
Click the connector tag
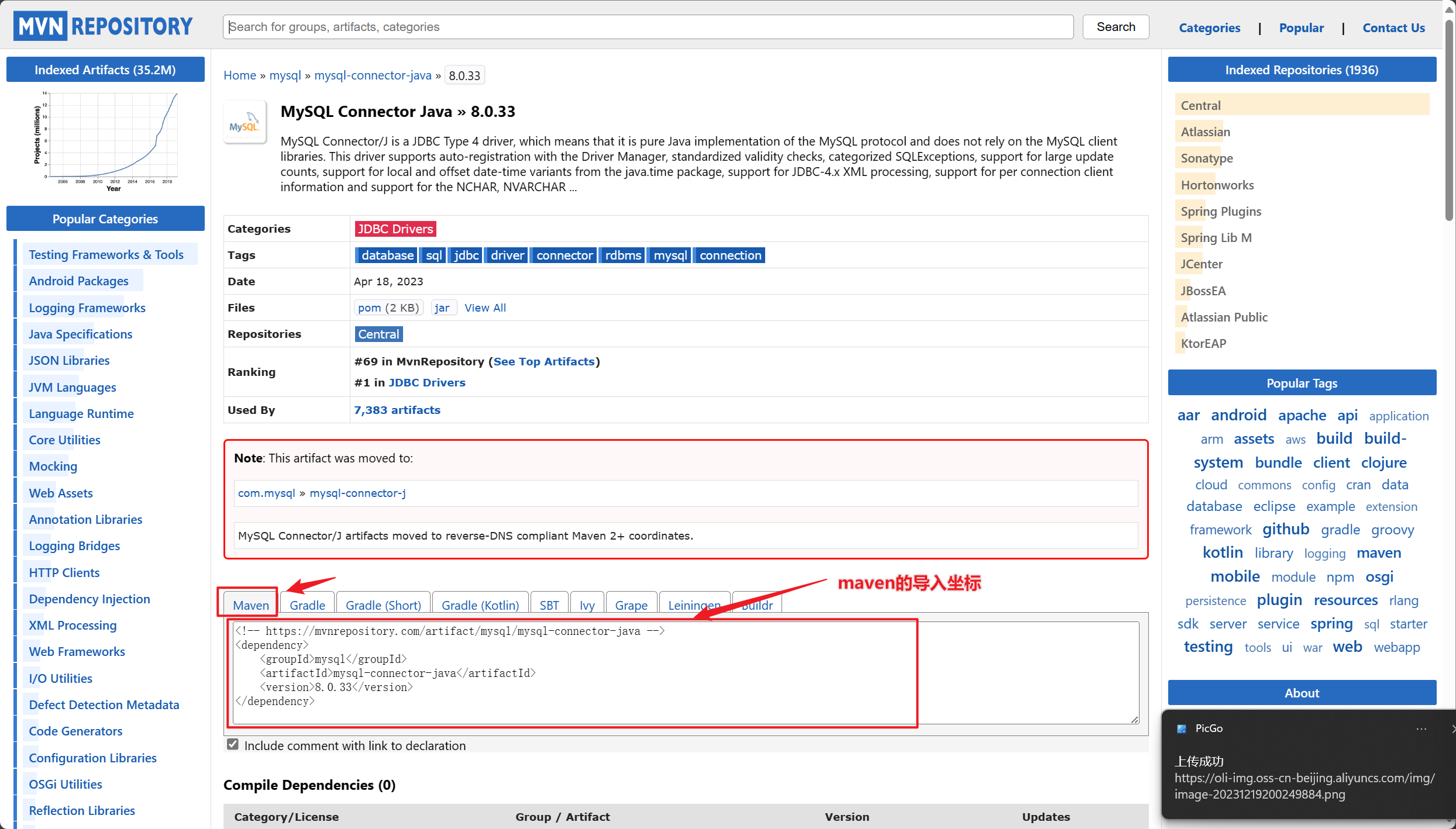564,255
